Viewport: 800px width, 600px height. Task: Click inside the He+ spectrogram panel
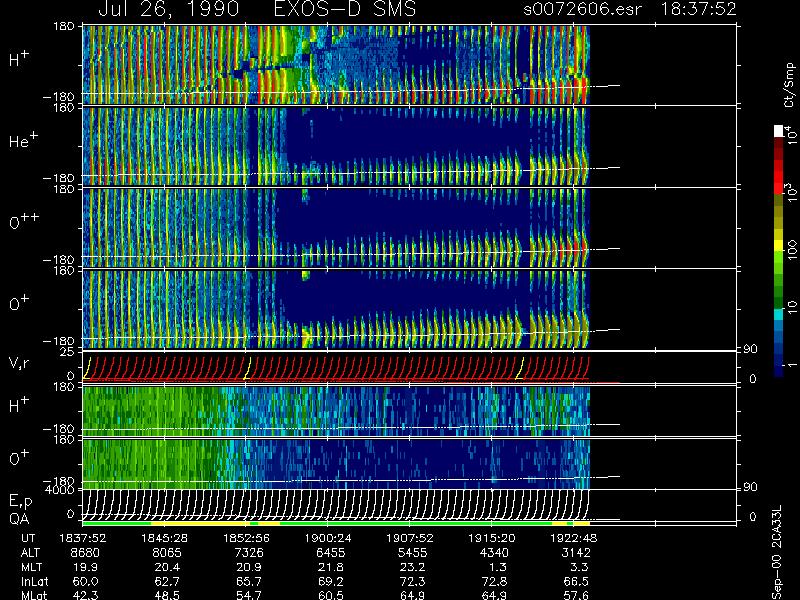(x=336, y=146)
